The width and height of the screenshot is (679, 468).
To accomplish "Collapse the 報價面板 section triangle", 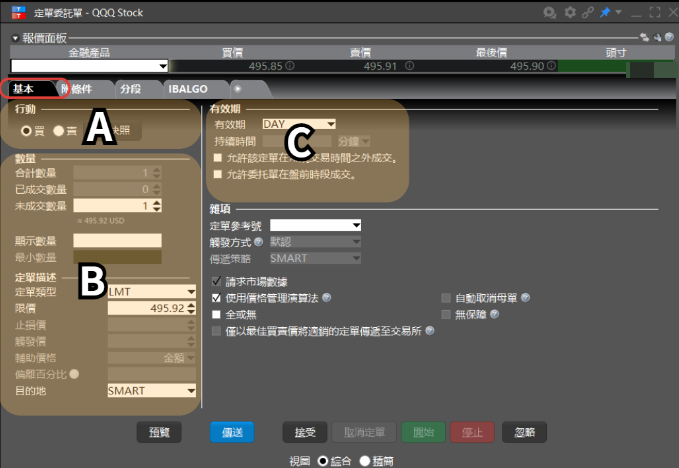I will (15, 39).
